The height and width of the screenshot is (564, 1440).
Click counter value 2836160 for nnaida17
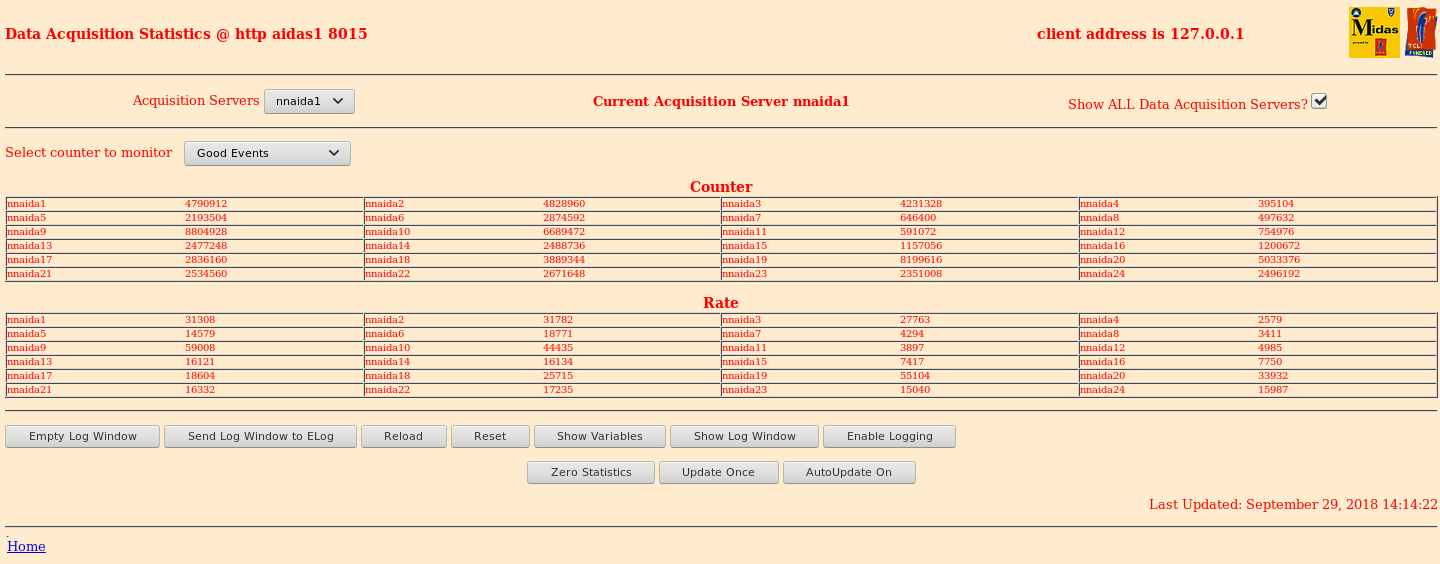pos(206,260)
